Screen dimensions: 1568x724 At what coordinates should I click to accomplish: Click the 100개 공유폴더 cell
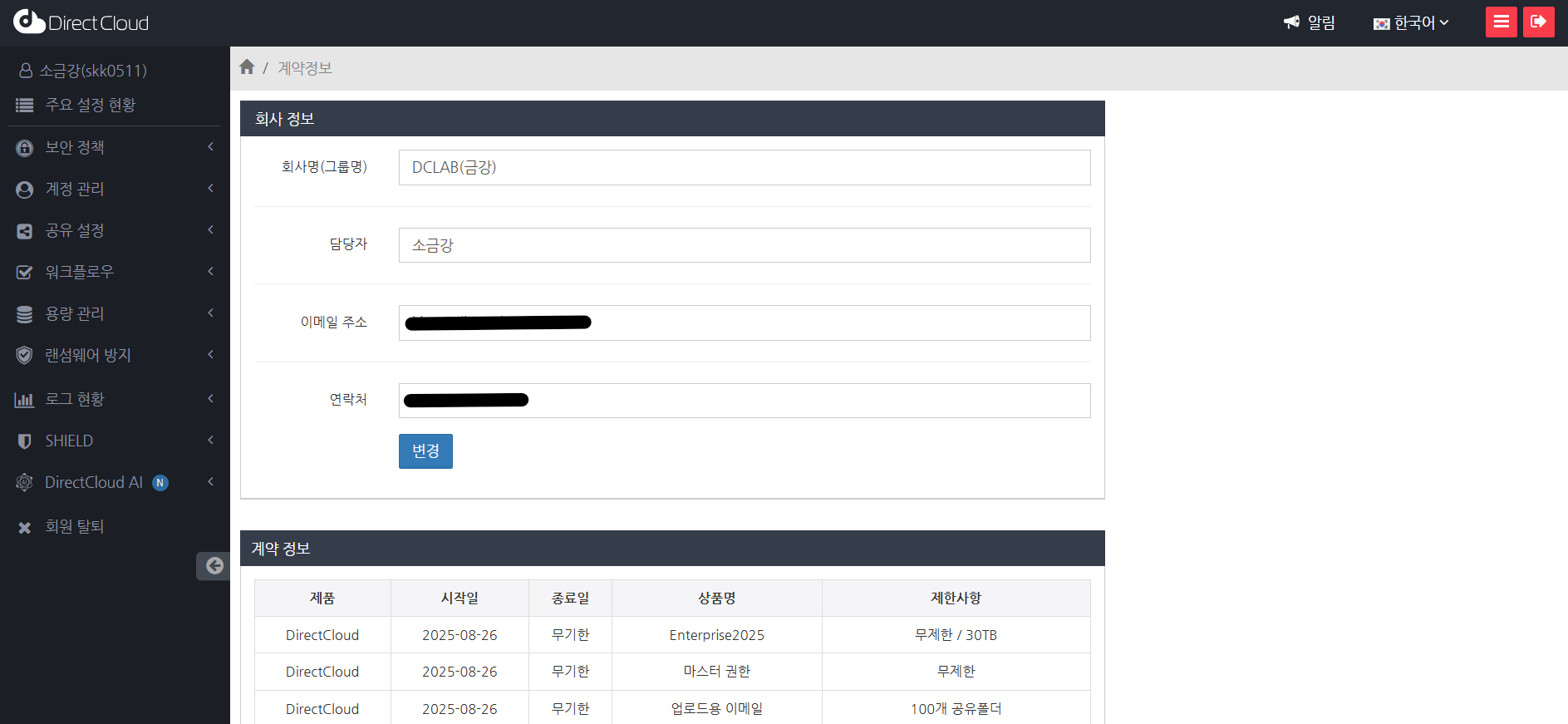(956, 709)
